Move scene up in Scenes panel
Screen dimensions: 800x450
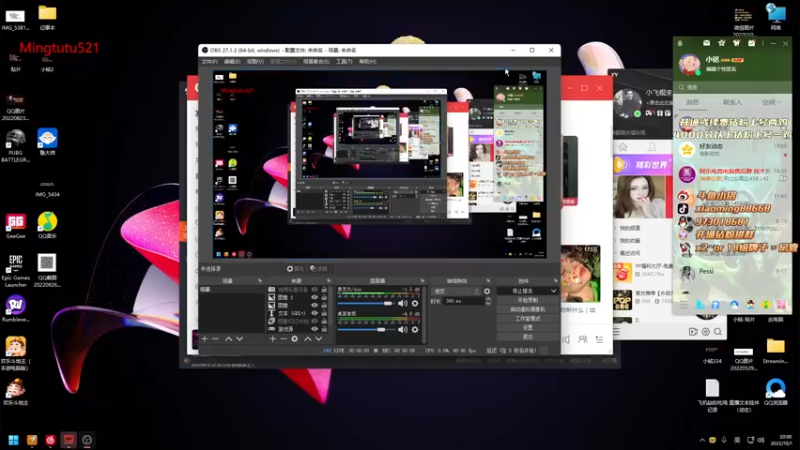(x=229, y=339)
